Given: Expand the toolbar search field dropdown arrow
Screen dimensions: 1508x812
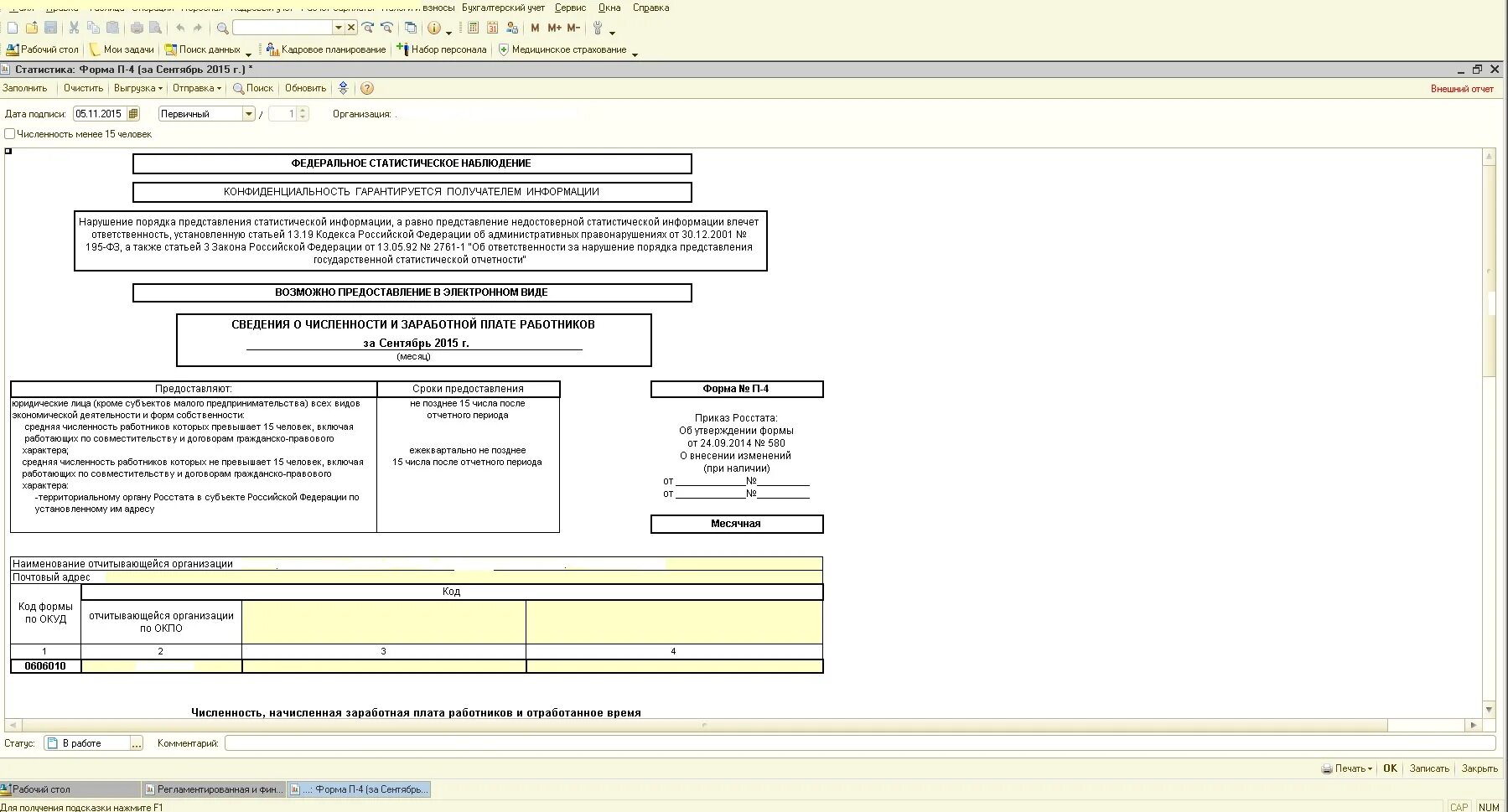Looking at the screenshot, I should click(x=339, y=28).
